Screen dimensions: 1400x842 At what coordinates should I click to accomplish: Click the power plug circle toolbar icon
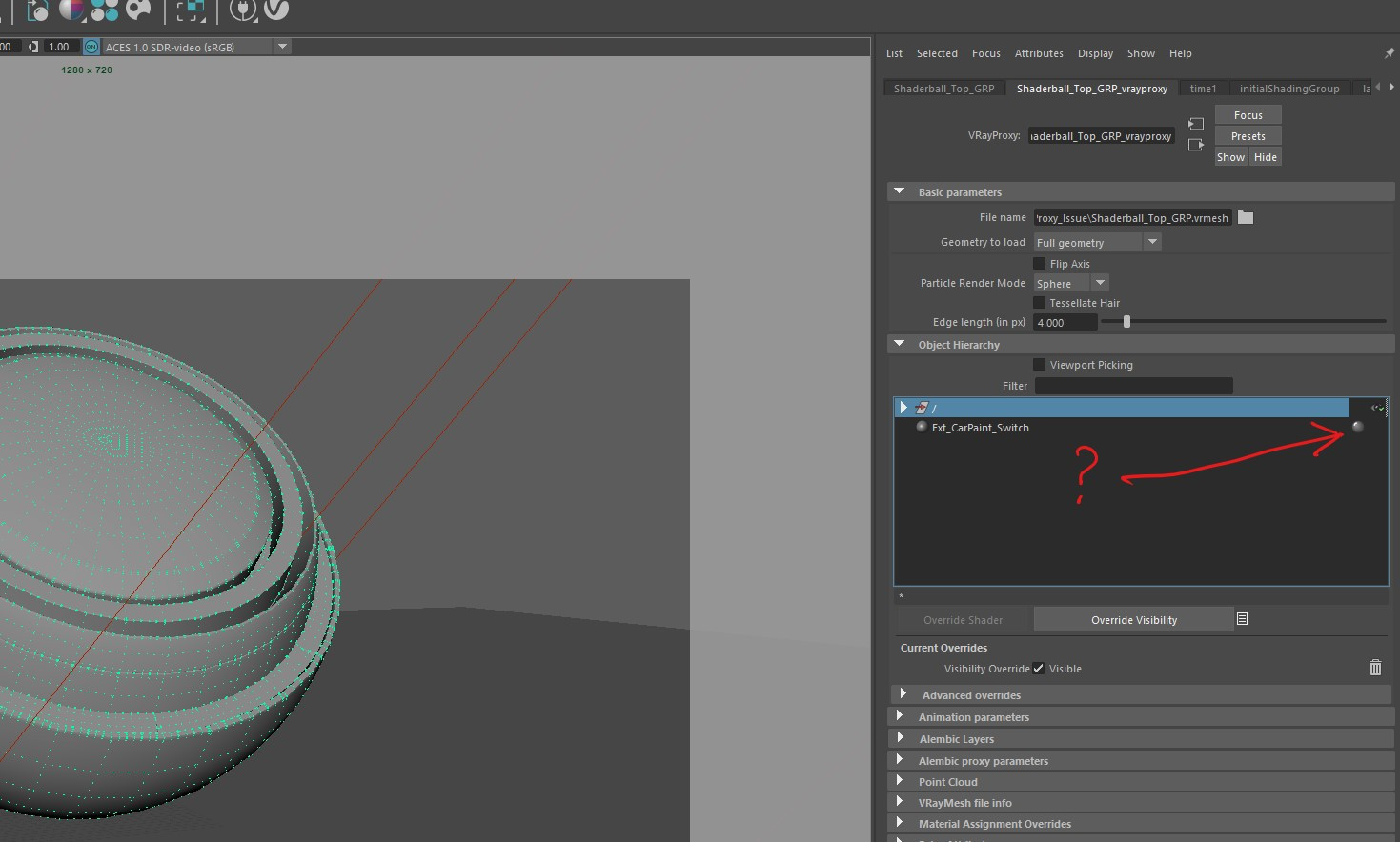click(x=243, y=10)
